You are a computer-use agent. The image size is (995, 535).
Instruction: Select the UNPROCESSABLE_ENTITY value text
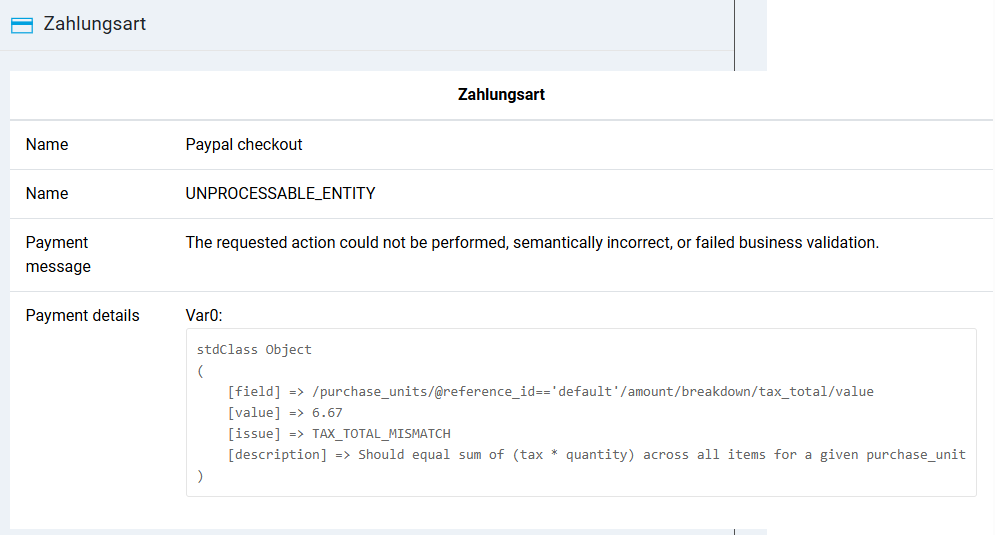coord(281,193)
